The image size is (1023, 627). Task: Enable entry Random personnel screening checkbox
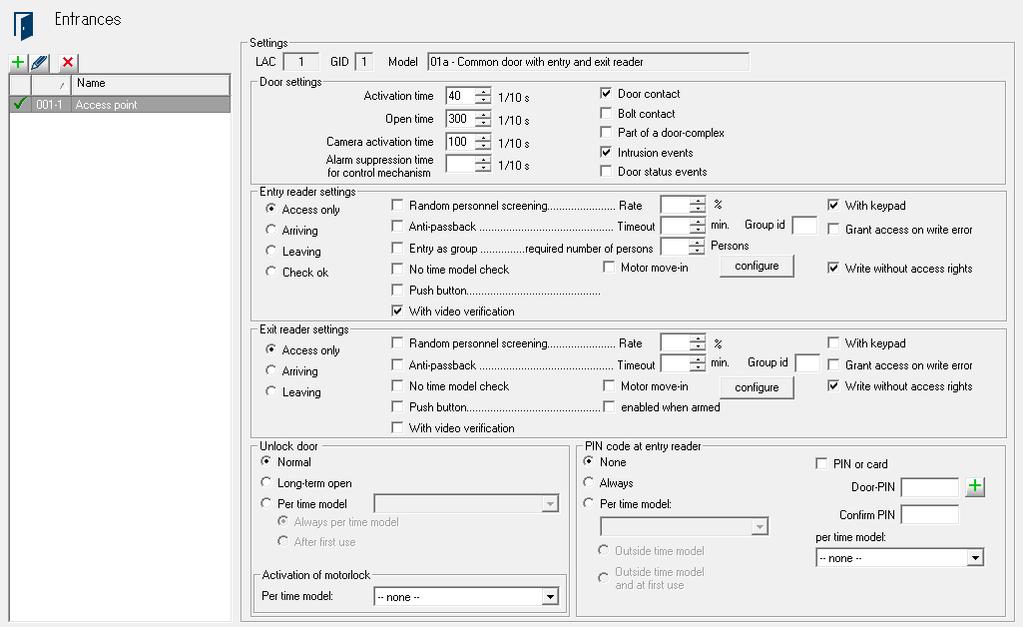pyautogui.click(x=397, y=205)
